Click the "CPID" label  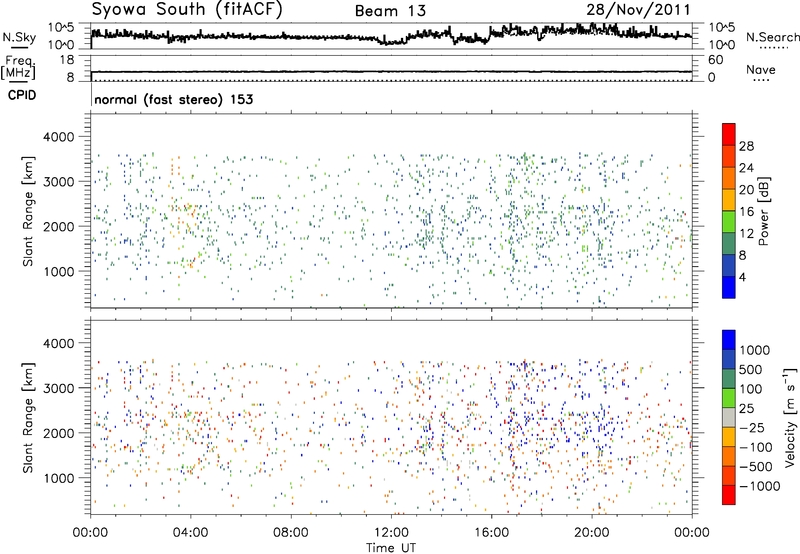(22, 95)
